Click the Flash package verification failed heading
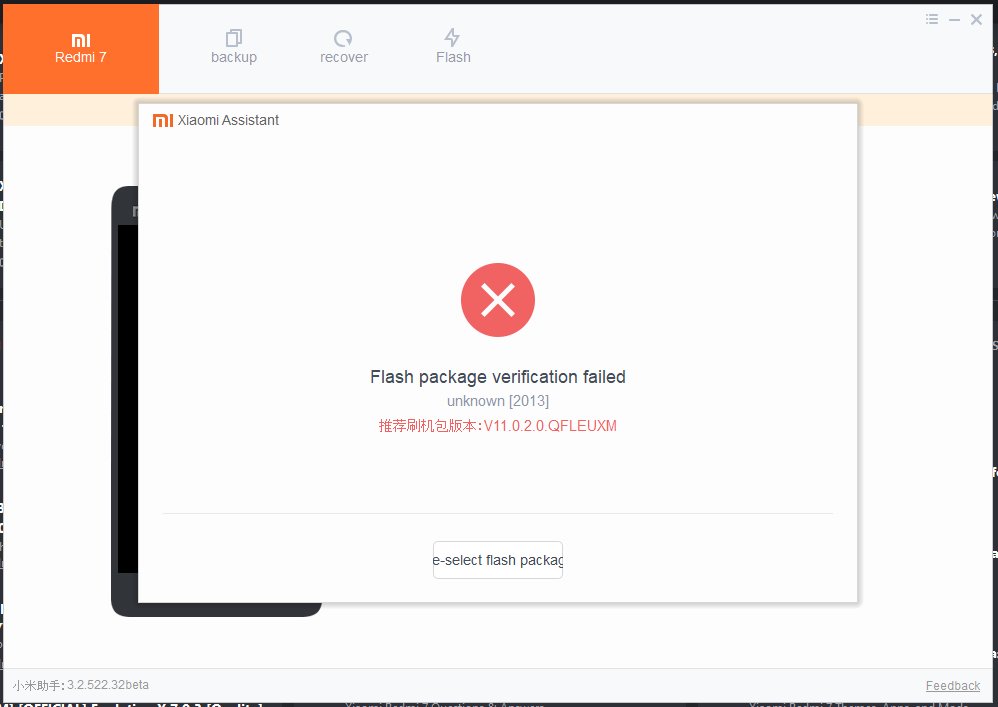998x707 pixels. click(x=498, y=377)
